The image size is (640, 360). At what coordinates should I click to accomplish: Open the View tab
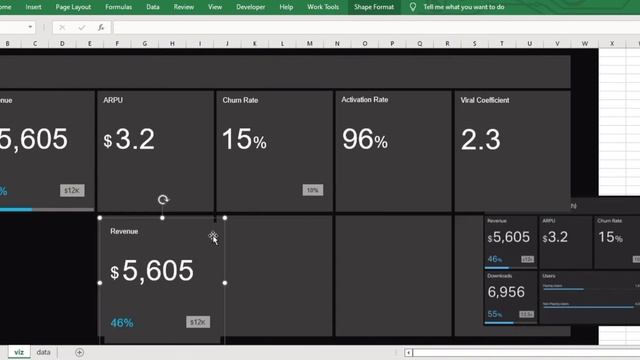click(215, 7)
